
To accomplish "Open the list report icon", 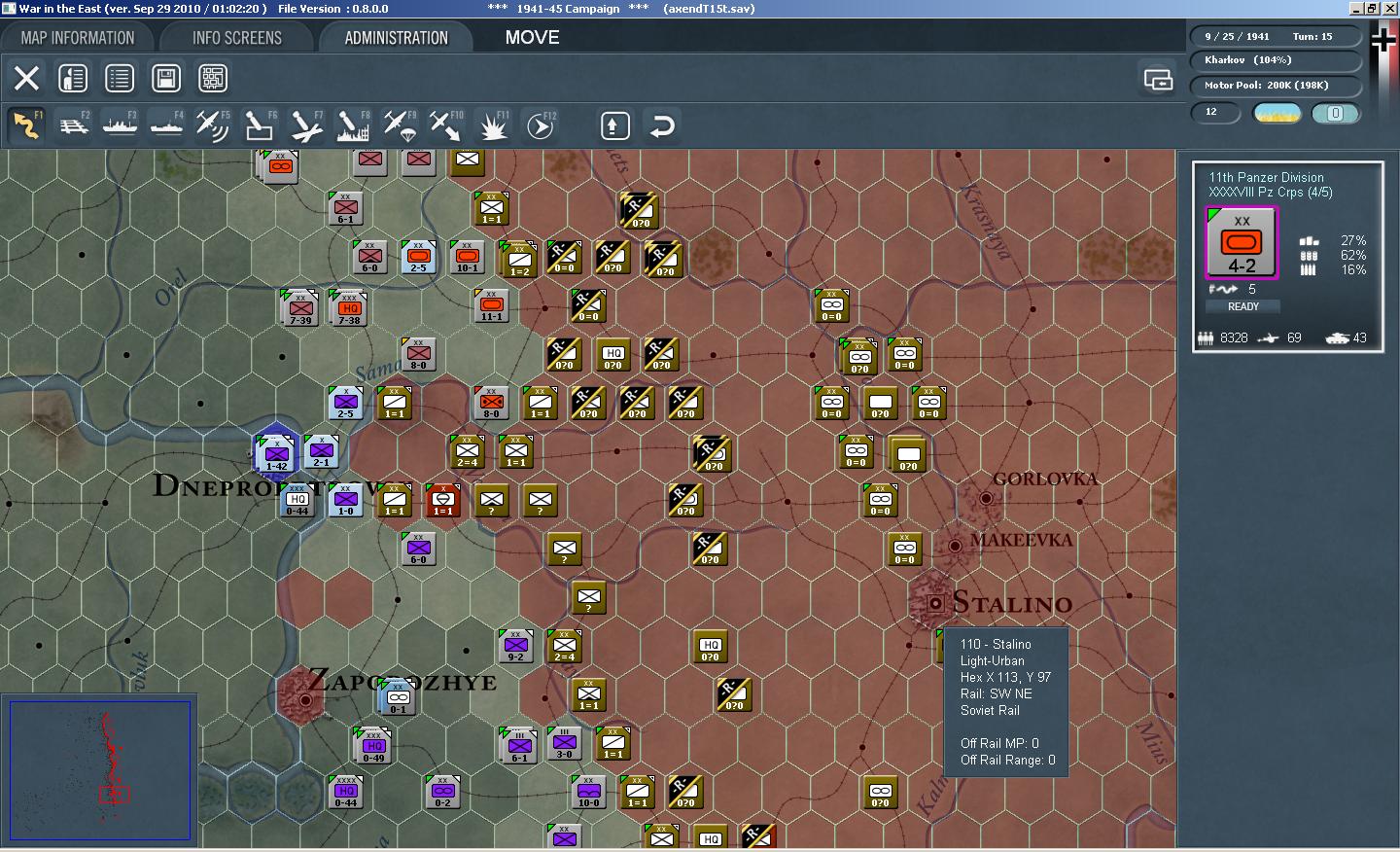I will tap(120, 78).
